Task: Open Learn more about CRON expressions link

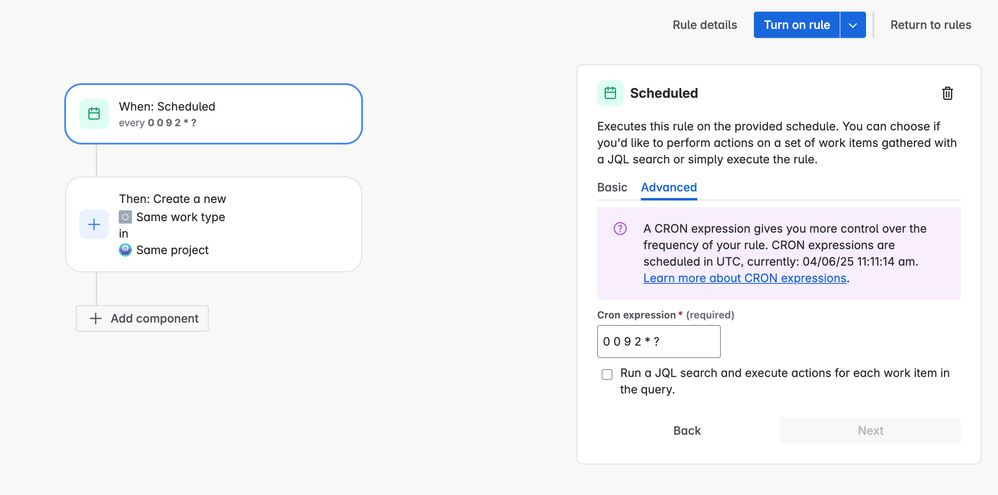Action: (745, 278)
